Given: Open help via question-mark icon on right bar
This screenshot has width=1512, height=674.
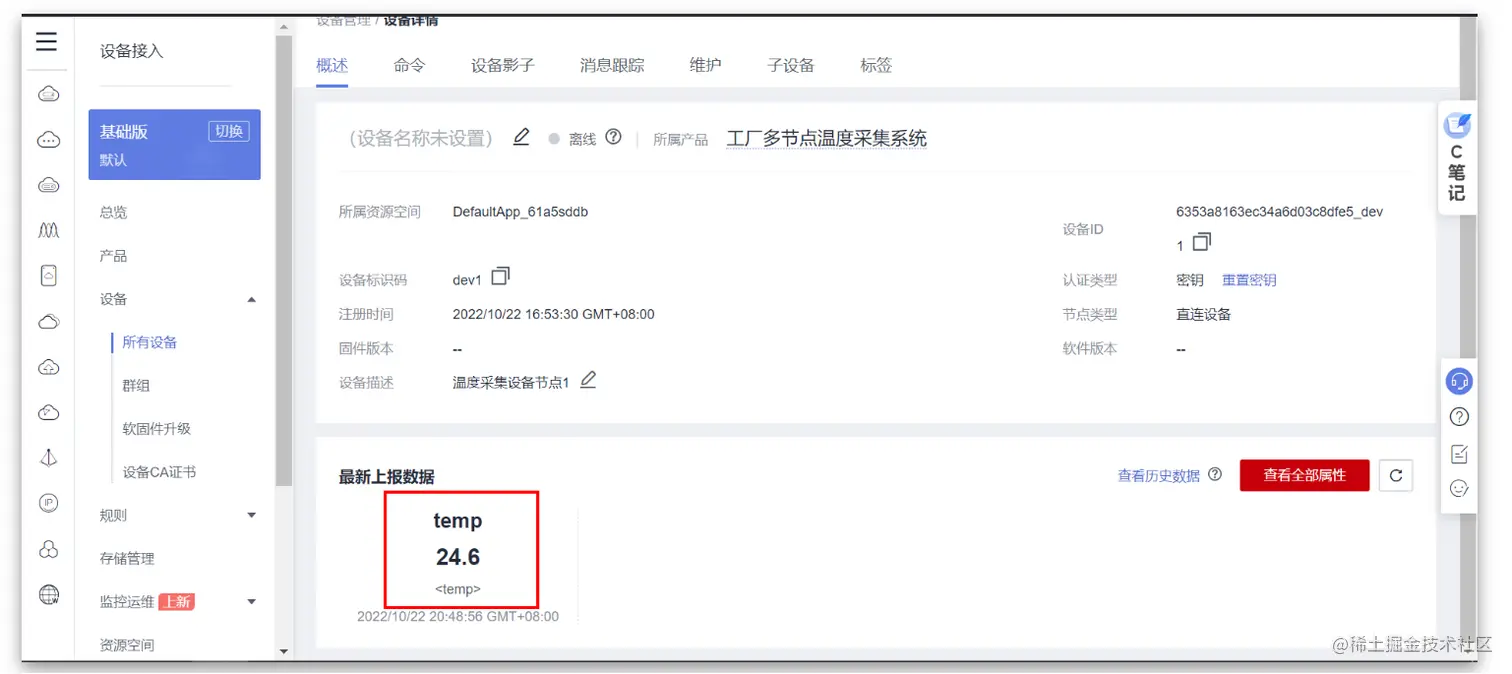Looking at the screenshot, I should pos(1459,417).
